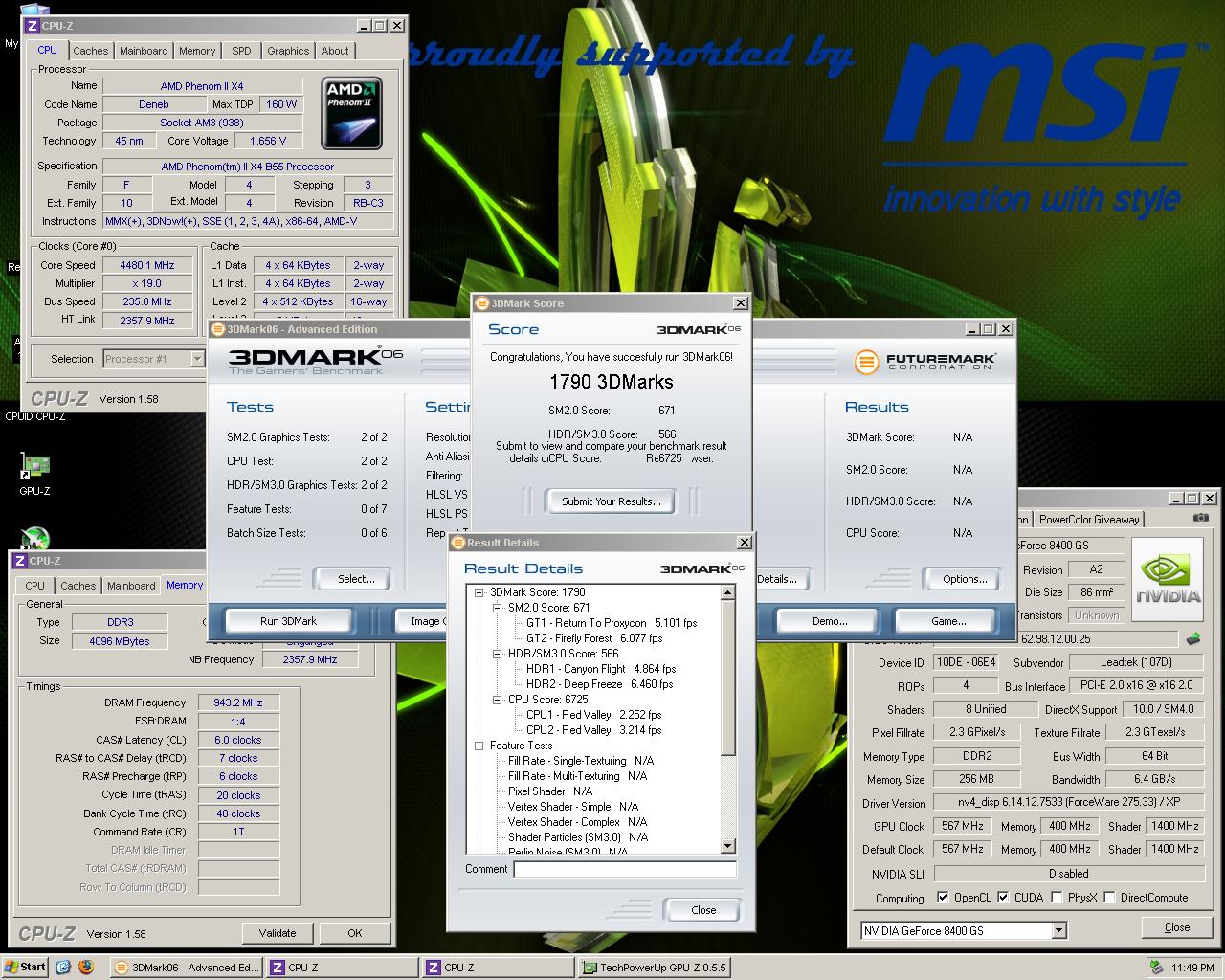This screenshot has width=1225, height=980.
Task: Click the CPU-Z Memory window's Z title icon
Action: click(x=20, y=561)
